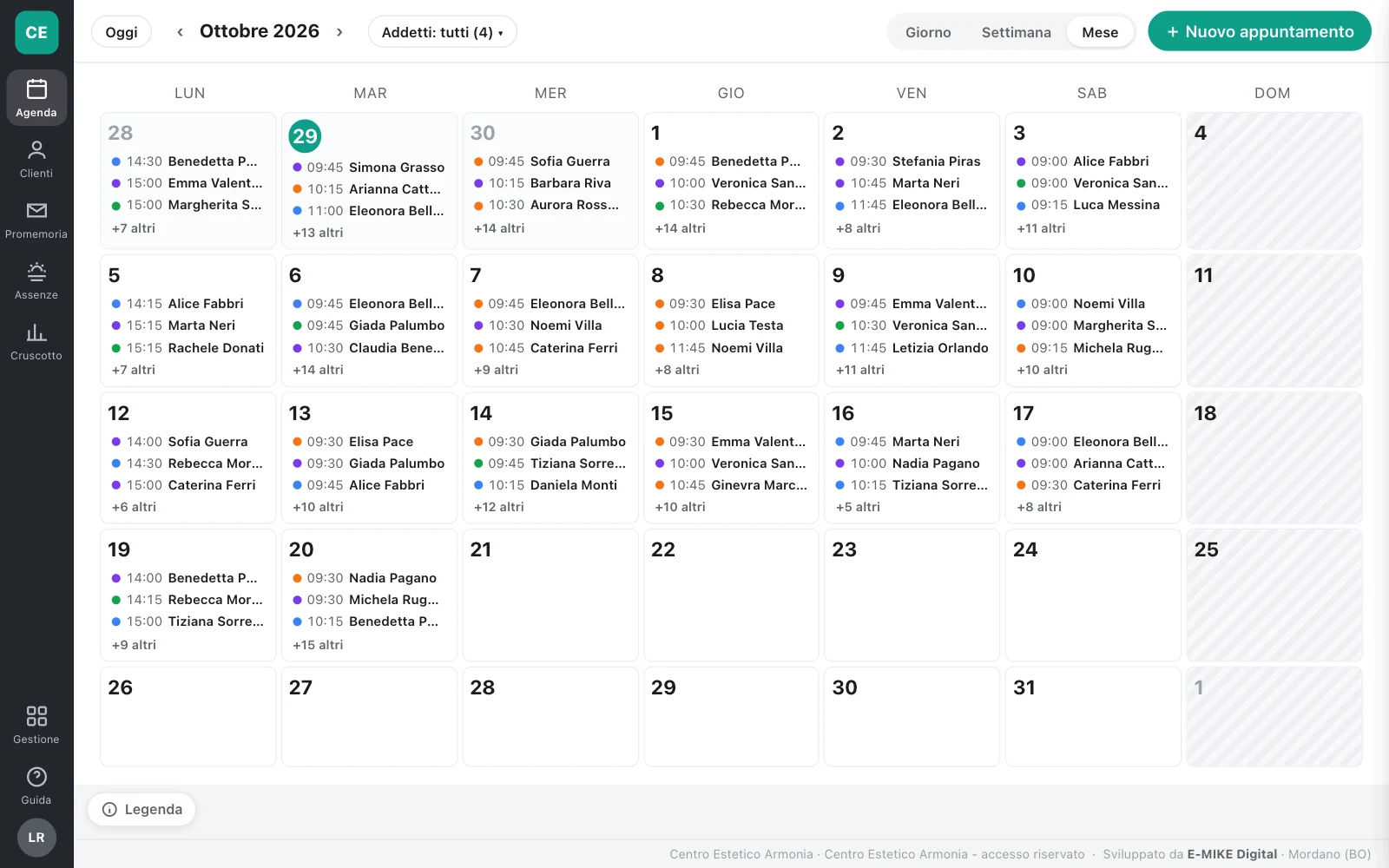Switch to Settimana view
Image resolution: width=1389 pixels, height=868 pixels.
1016,32
